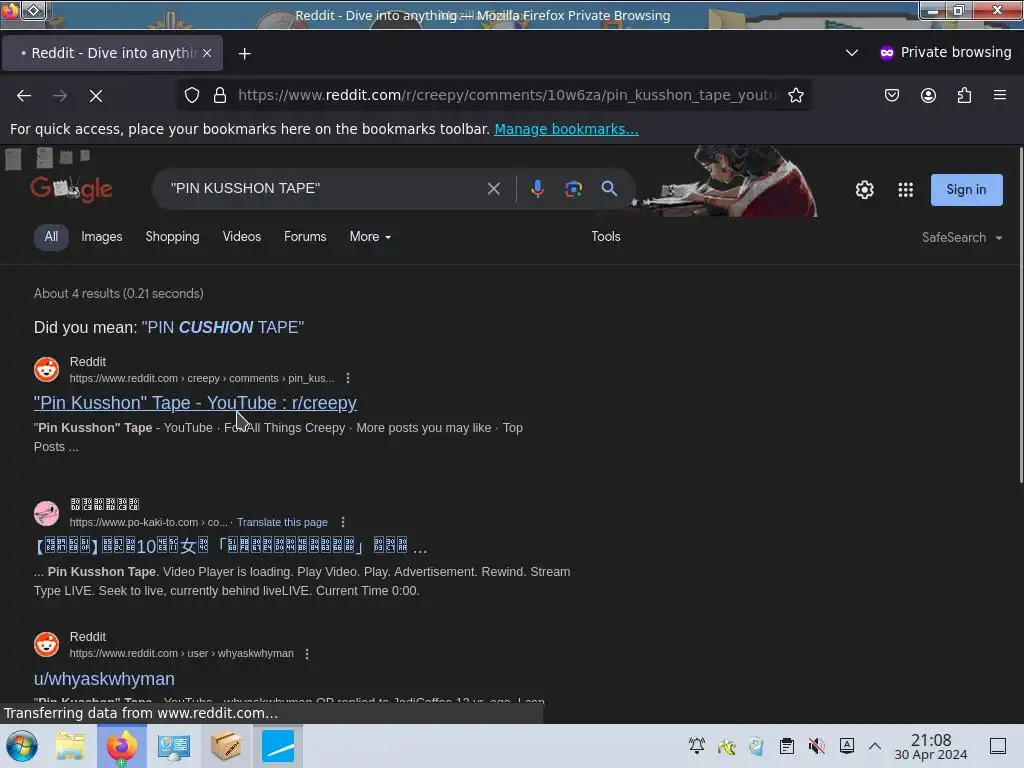This screenshot has width=1024, height=768.
Task: Click in the Google search input field
Action: pos(323,189)
